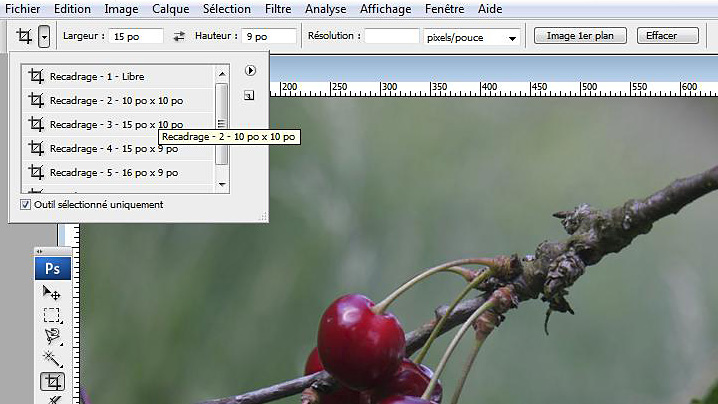Viewport: 718px width, 404px height.
Task: Click the Effacer button
Action: (668, 36)
